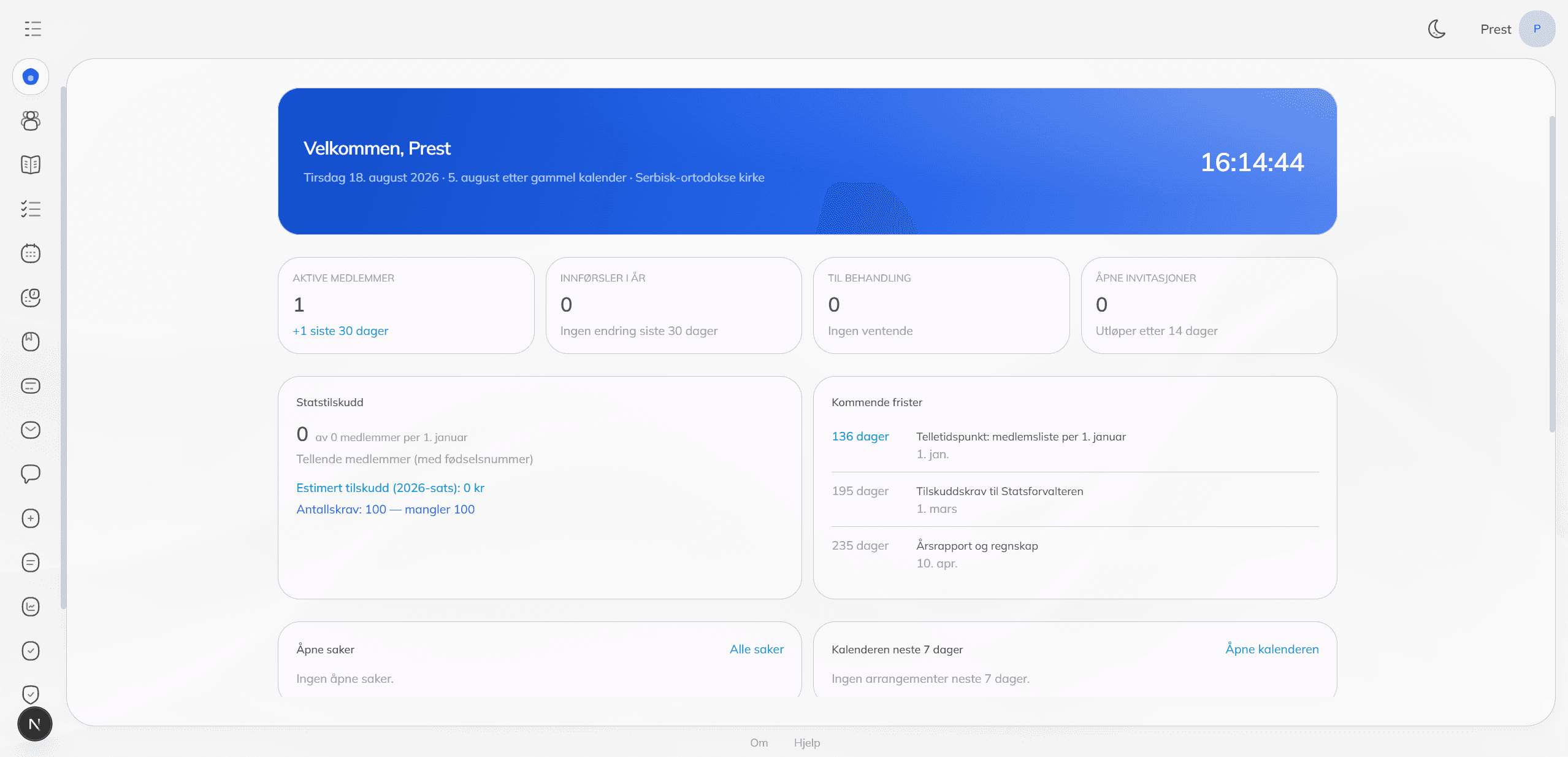Click the main page vertical scrollbar
This screenshot has height=757, width=1568.
1552,274
